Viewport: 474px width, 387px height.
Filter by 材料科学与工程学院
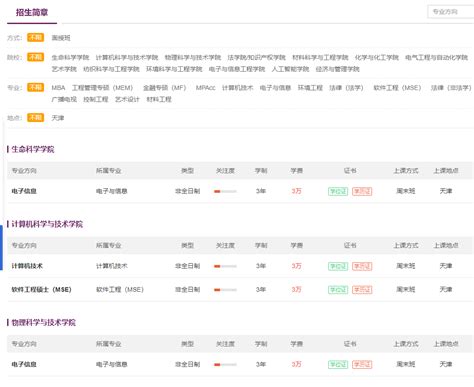(x=320, y=57)
